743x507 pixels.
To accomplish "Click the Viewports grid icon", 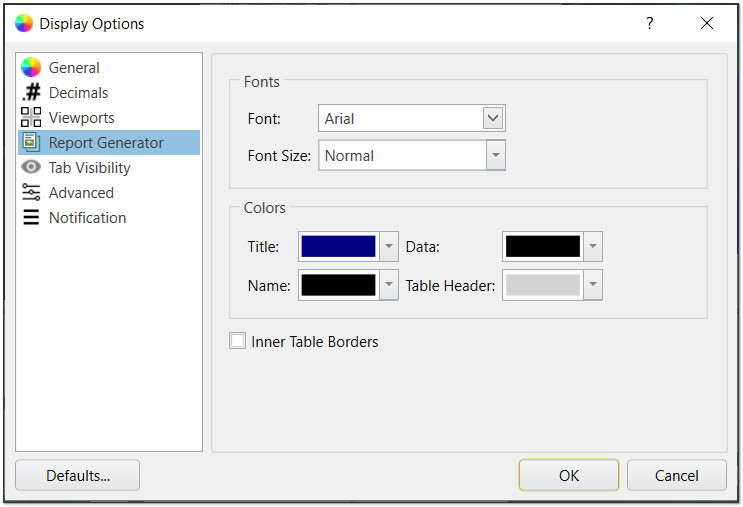I will coord(31,117).
